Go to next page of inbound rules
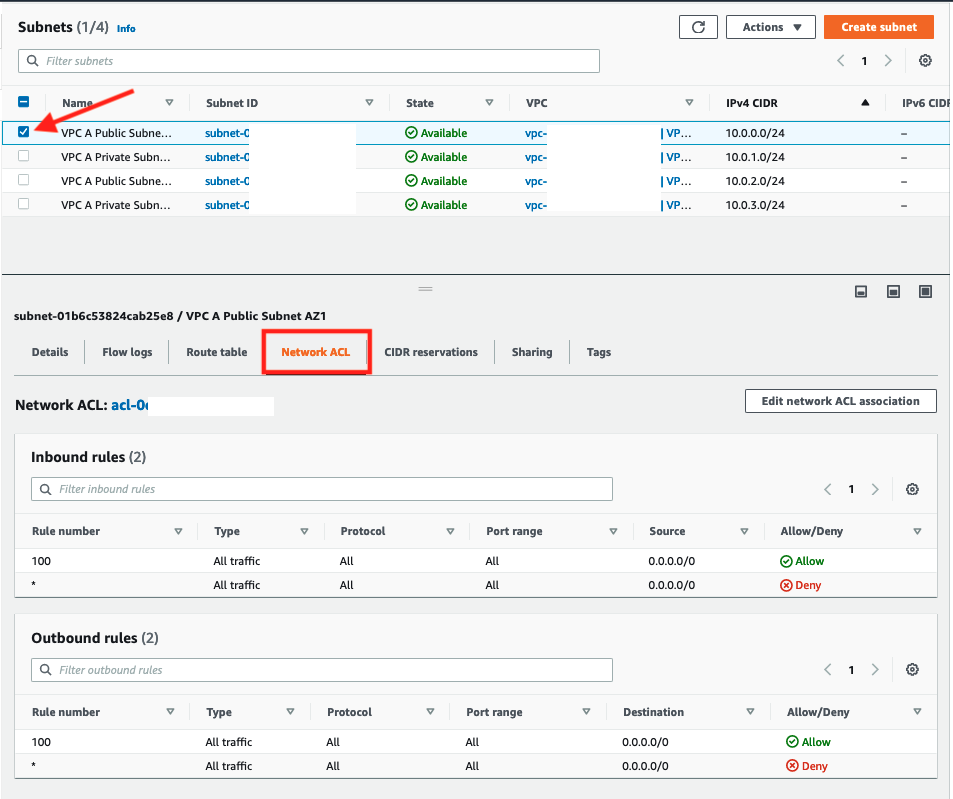The width and height of the screenshot is (953, 799). [x=875, y=490]
